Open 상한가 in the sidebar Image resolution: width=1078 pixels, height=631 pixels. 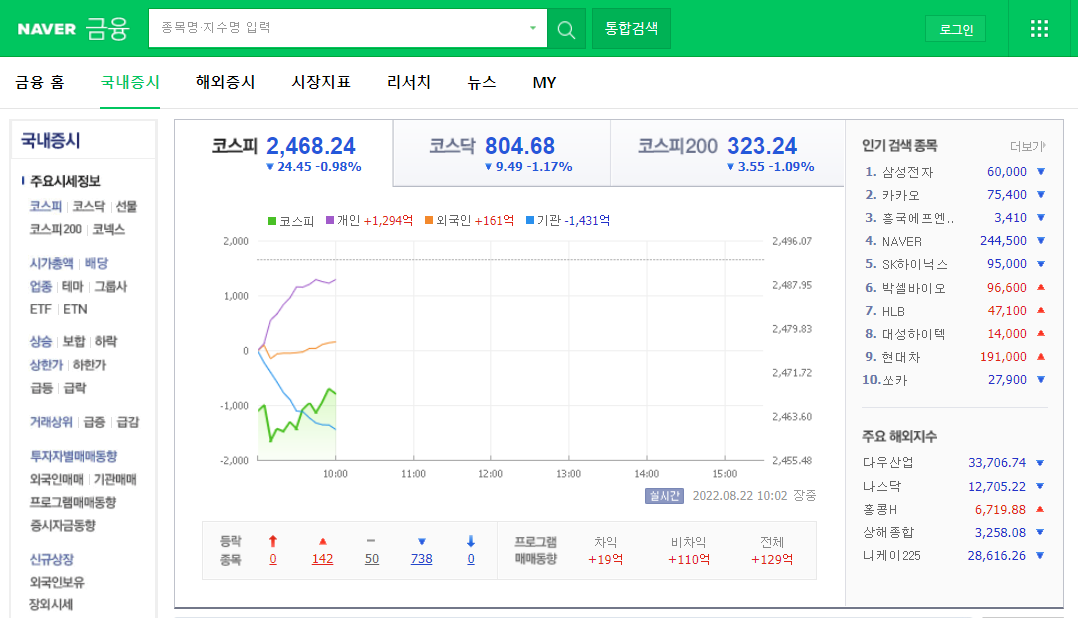pyautogui.click(x=46, y=365)
